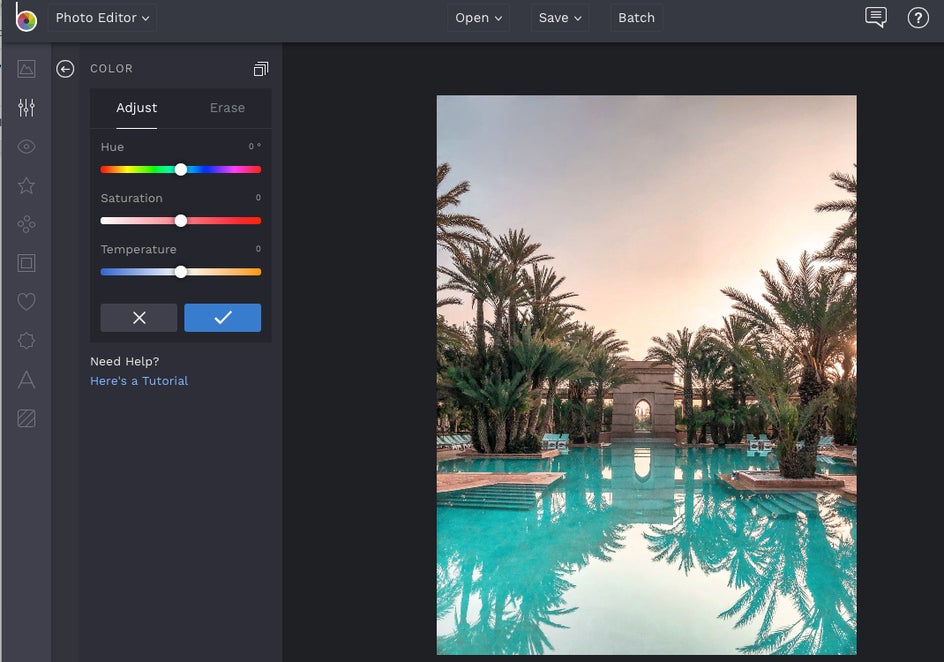Click the Batch button
Screen dimensions: 944x662
point(636,17)
